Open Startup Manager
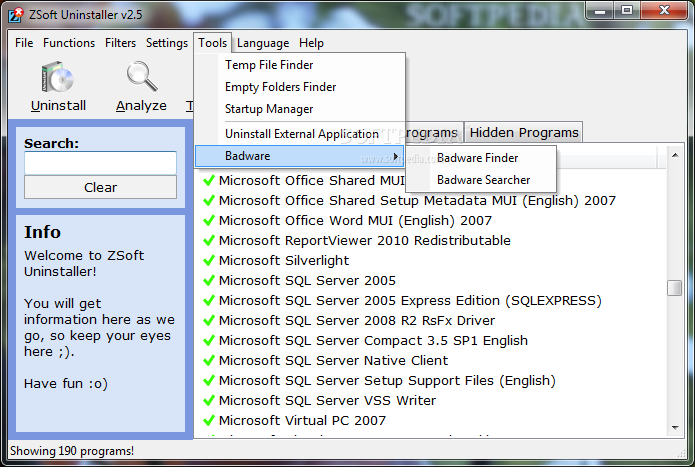 (300, 109)
